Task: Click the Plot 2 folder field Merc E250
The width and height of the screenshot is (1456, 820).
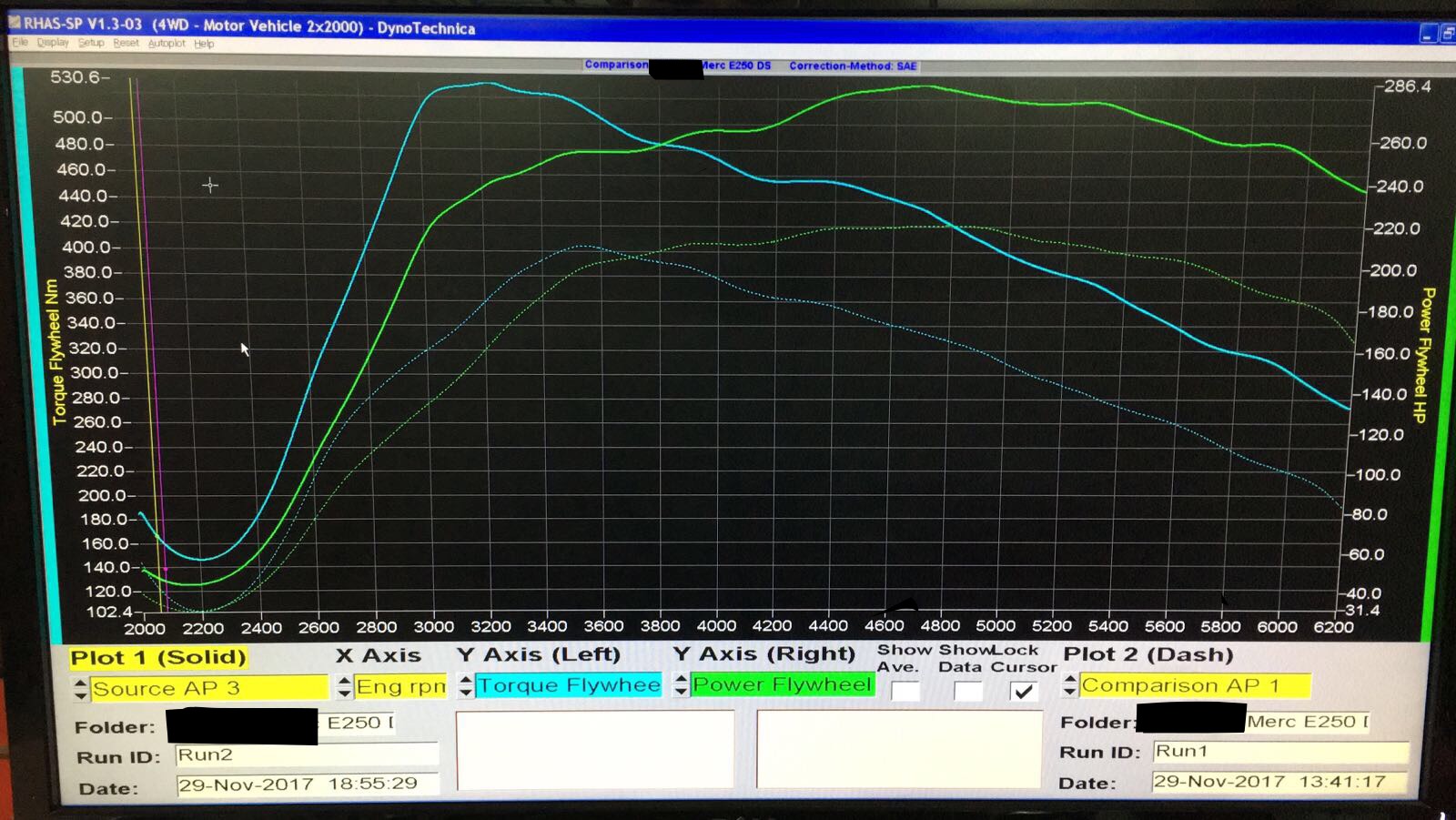Action: 1307,722
